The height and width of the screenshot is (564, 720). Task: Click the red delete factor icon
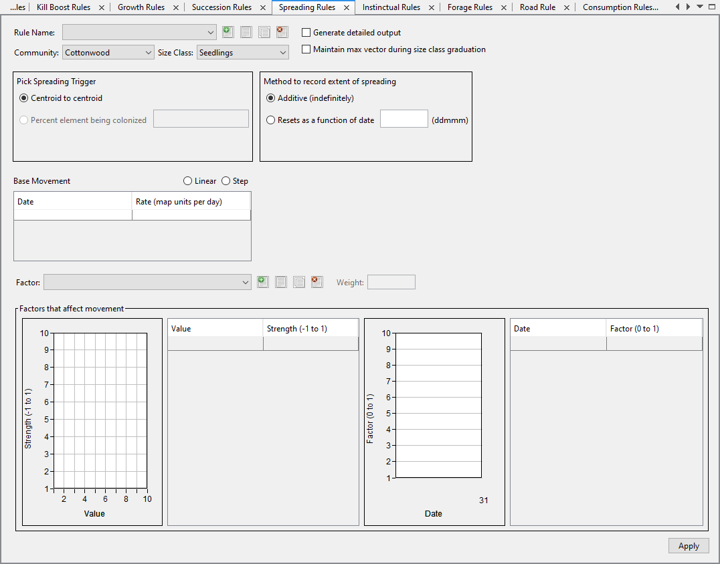pyautogui.click(x=317, y=283)
